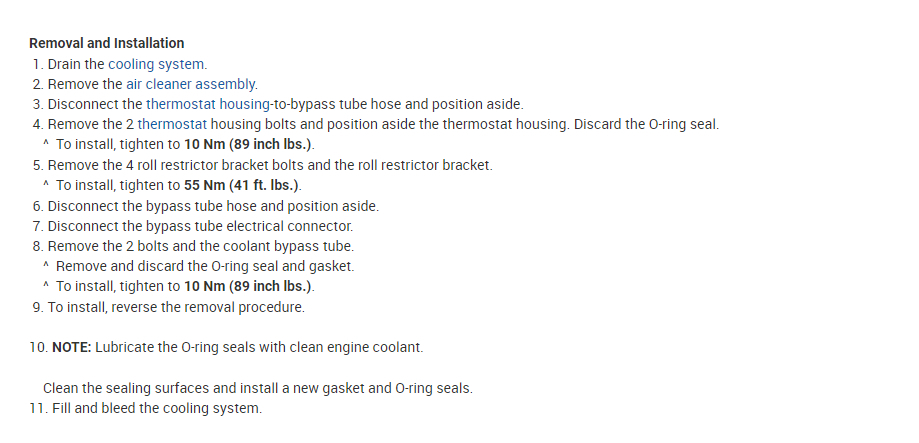Click the Removal and Installation heading
The height and width of the screenshot is (443, 919).
pos(107,43)
